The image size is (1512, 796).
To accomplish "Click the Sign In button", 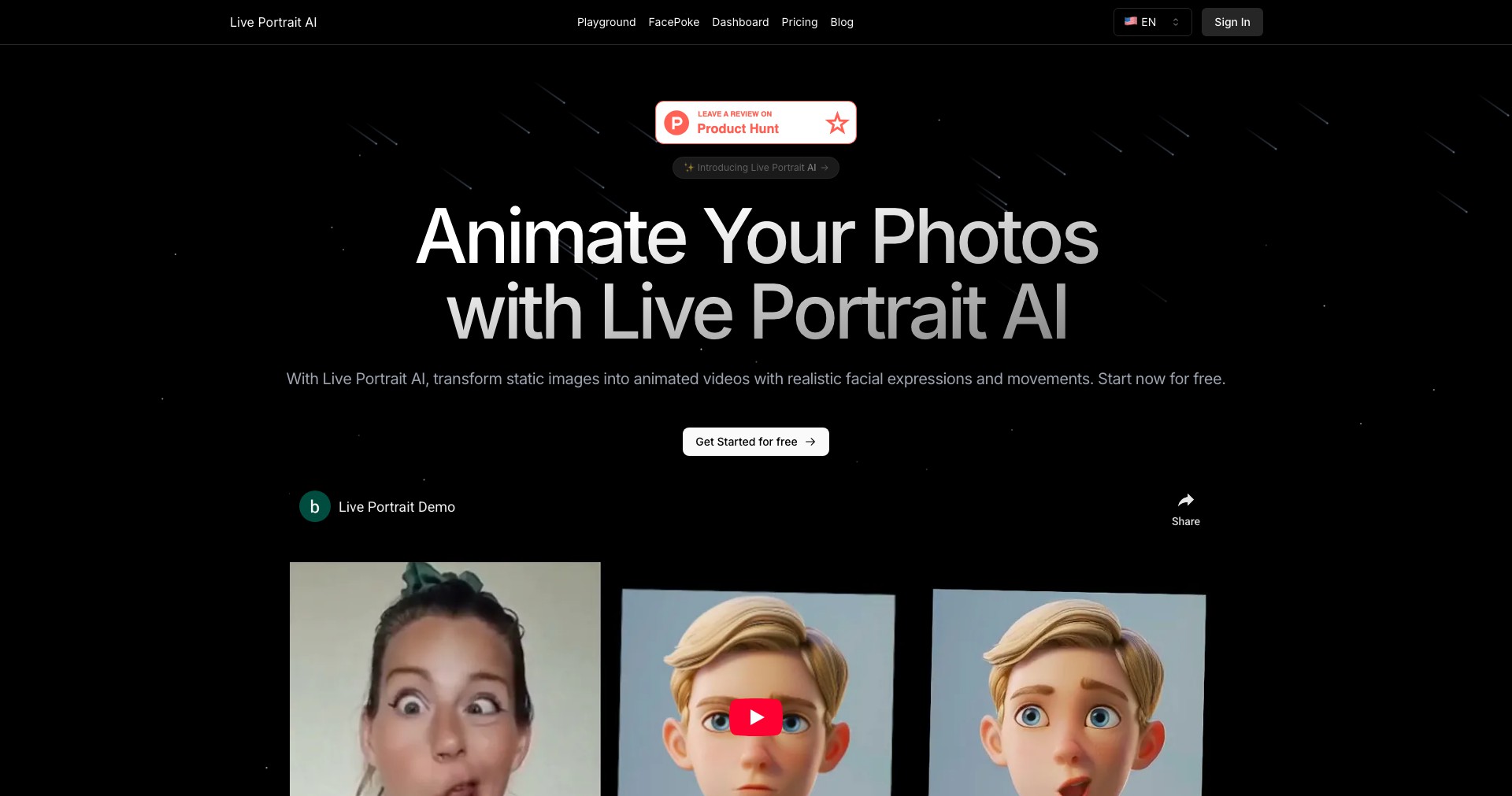I will (1232, 22).
